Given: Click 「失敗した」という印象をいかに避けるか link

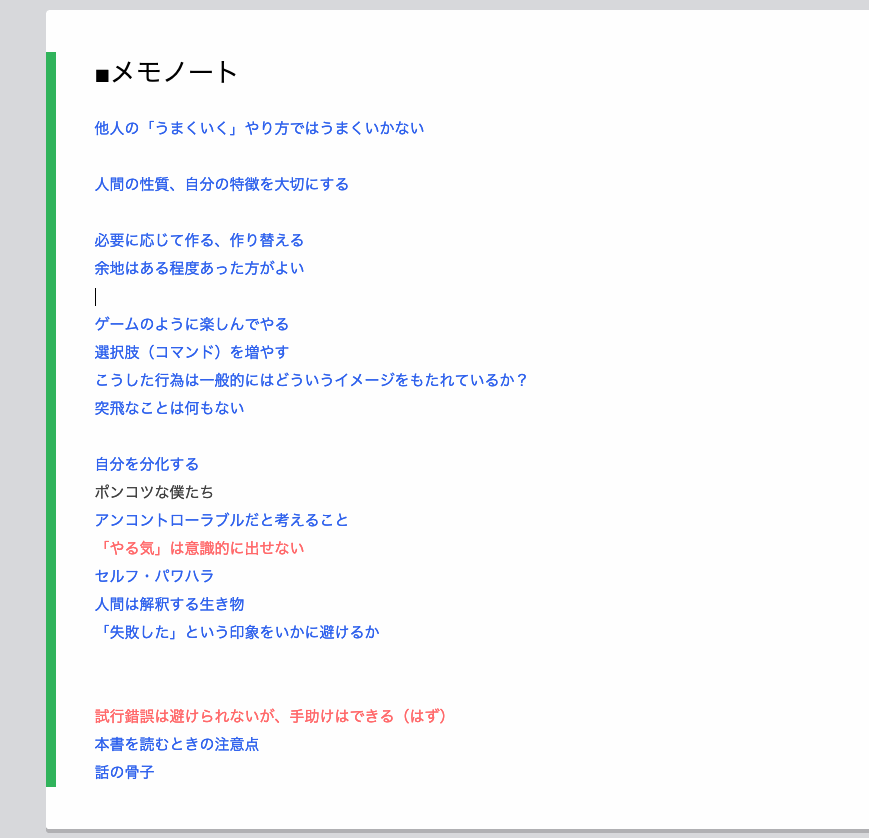Looking at the screenshot, I should (x=236, y=632).
